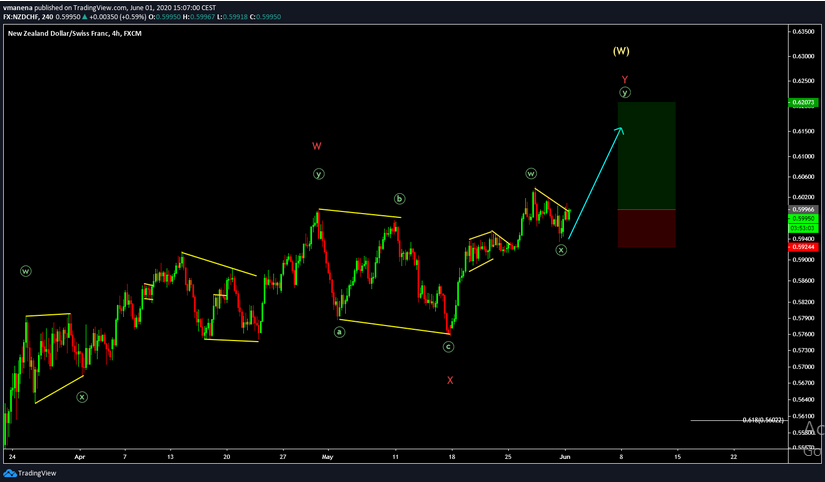This screenshot has width=825, height=482.
Task: Select the red W wave label
Action: click(317, 146)
